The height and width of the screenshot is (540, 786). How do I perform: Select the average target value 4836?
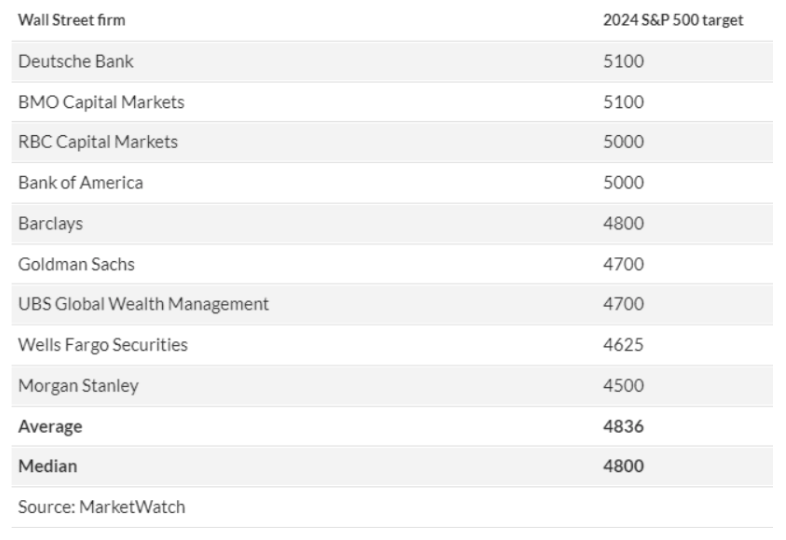point(623,426)
